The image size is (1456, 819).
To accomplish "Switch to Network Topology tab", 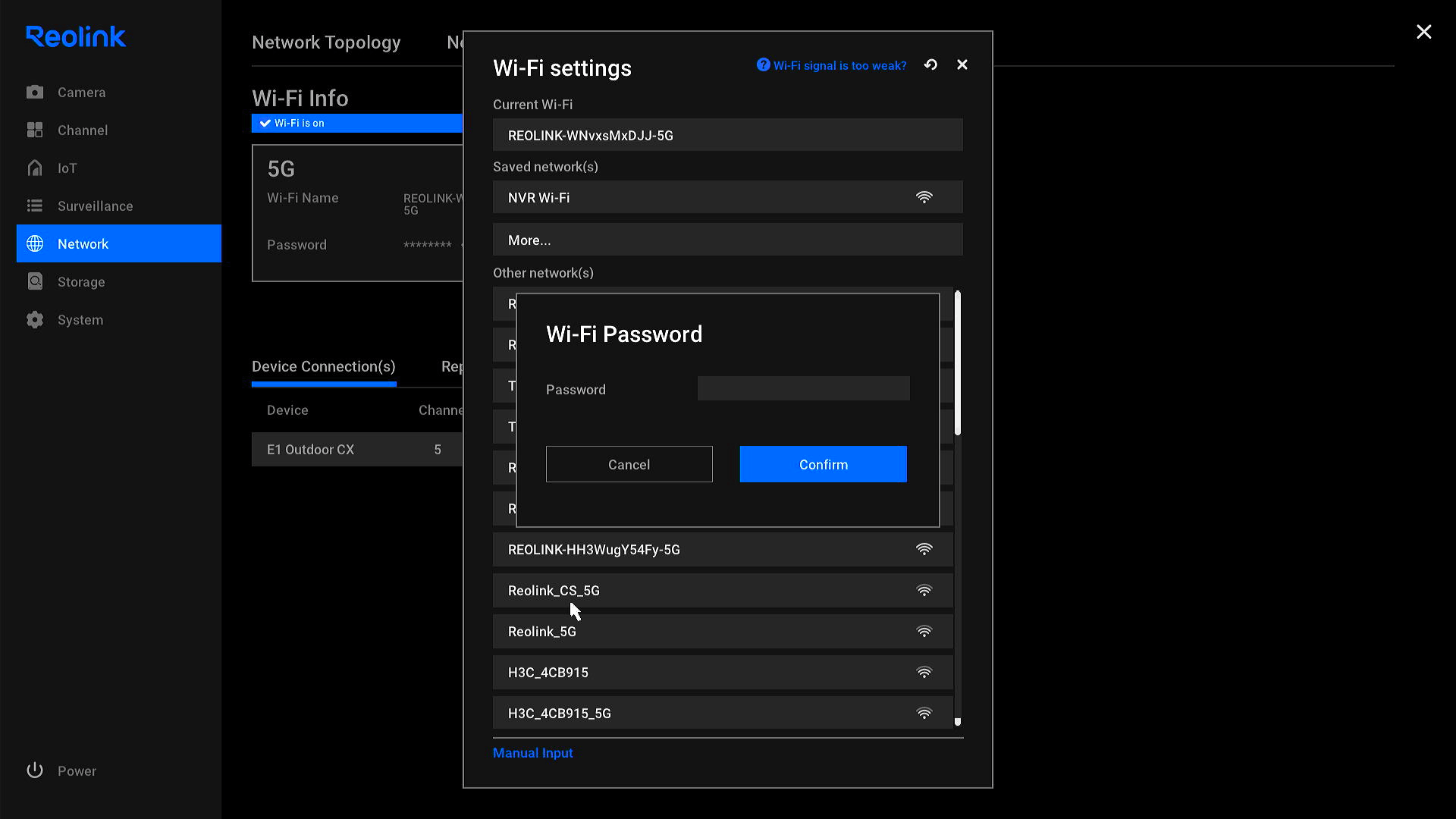I will pos(326,42).
